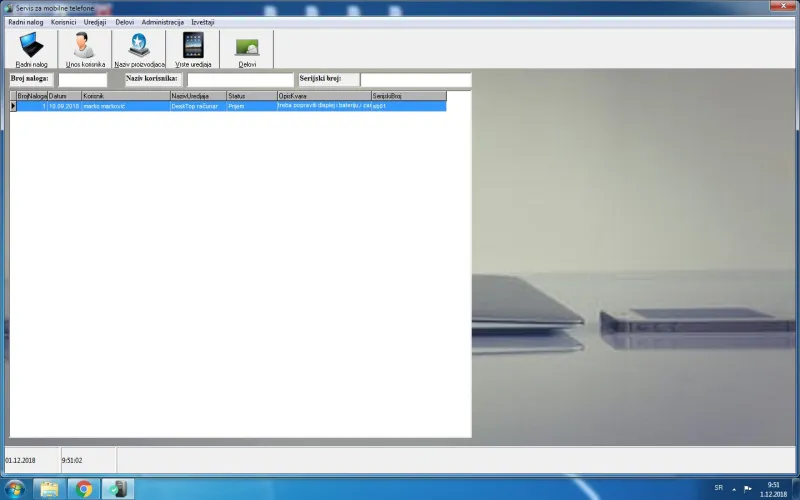Select the row indicator arrow of row 1
This screenshot has height=500, width=800.
click(13, 106)
